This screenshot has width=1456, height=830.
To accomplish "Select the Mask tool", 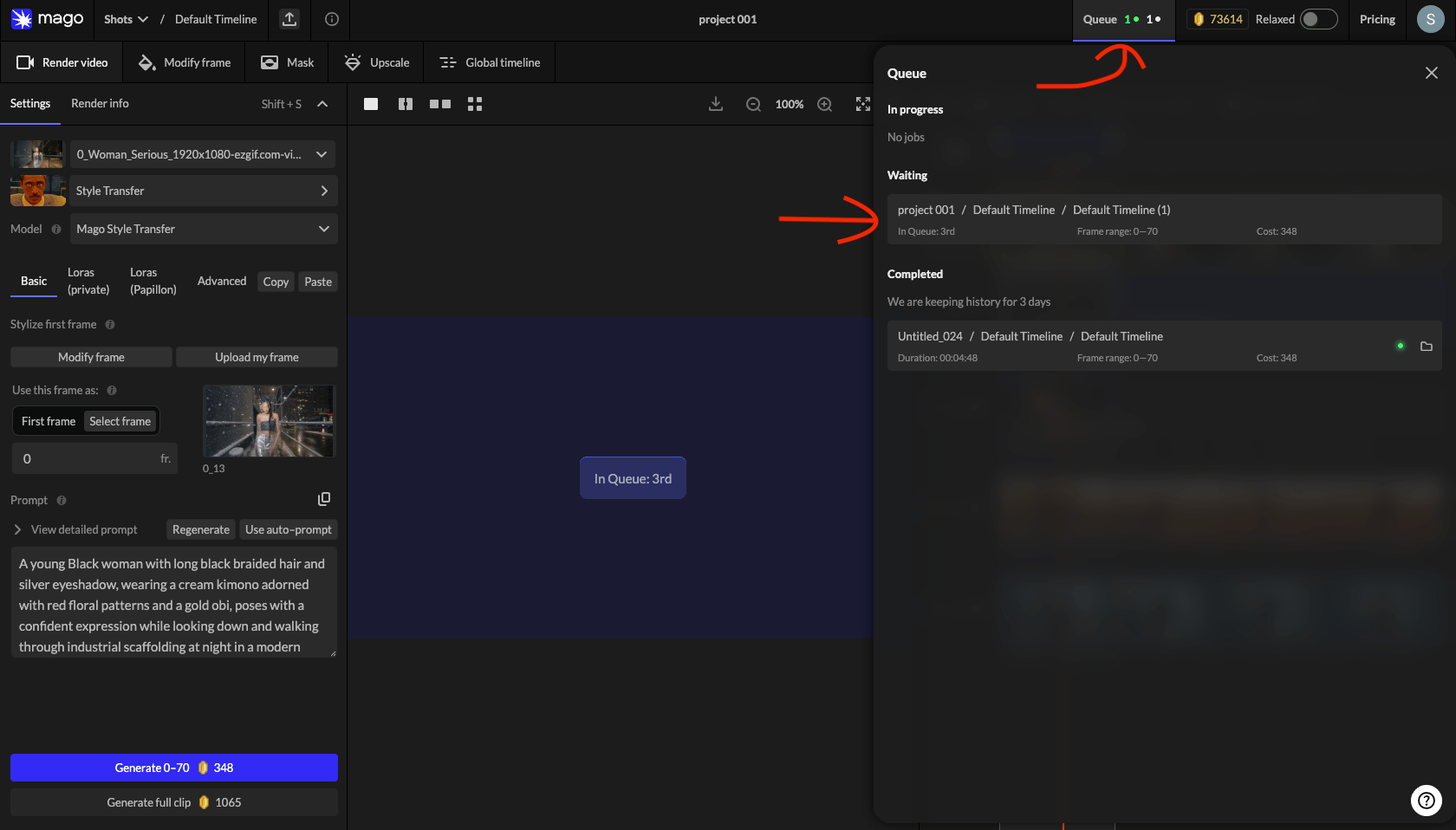I will click(x=288, y=62).
